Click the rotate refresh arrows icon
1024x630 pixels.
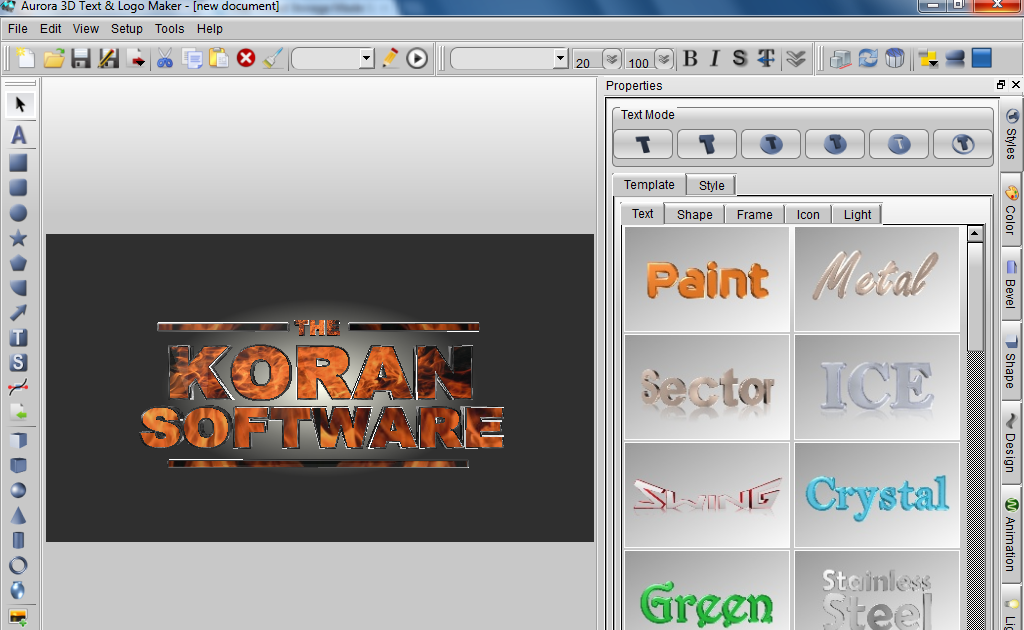(868, 58)
